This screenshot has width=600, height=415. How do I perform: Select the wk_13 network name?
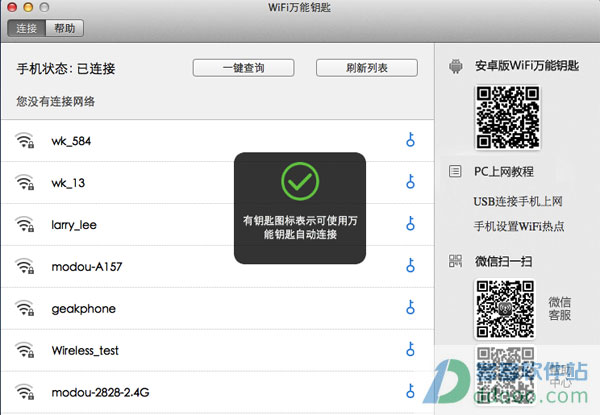tap(68, 183)
